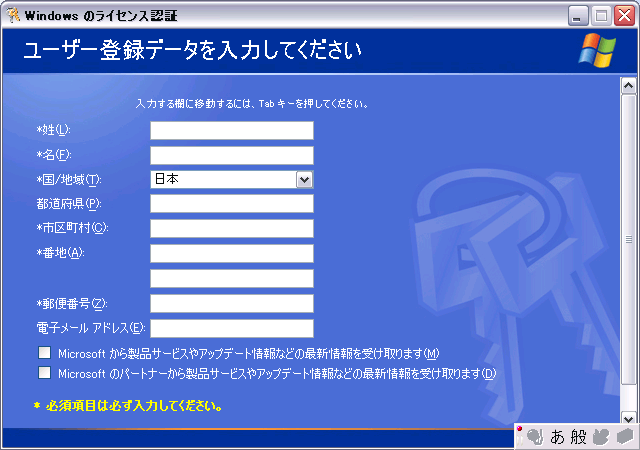
Task: Click the Tab キー instruction text
Action: click(x=252, y=104)
